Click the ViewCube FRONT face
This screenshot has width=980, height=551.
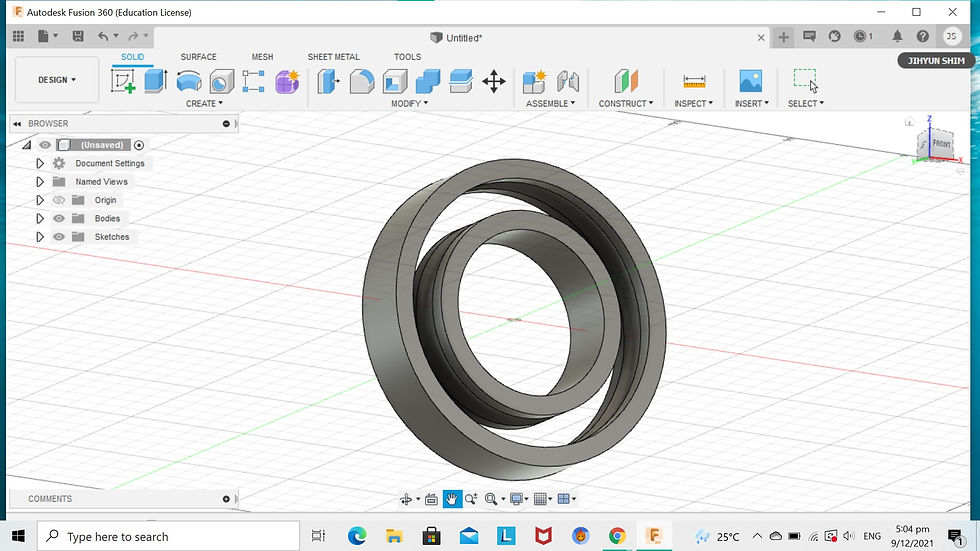coord(941,144)
